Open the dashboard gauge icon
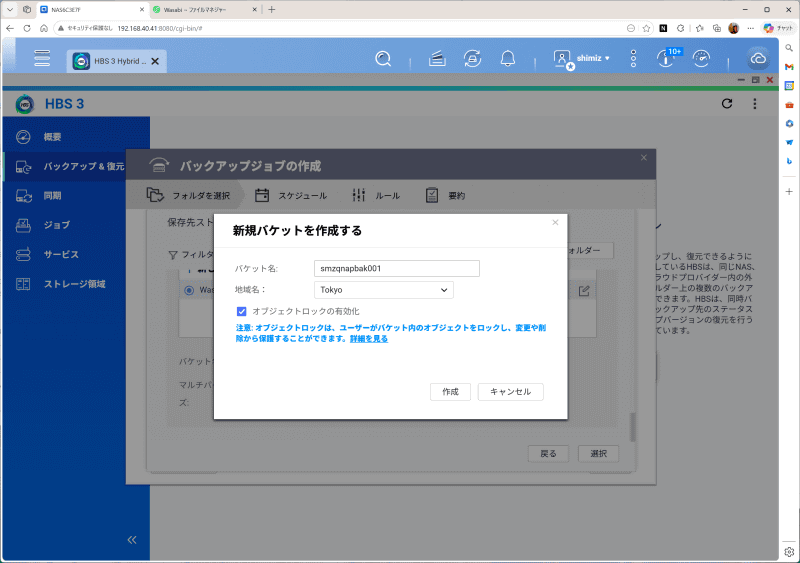This screenshot has width=800, height=563. point(702,59)
